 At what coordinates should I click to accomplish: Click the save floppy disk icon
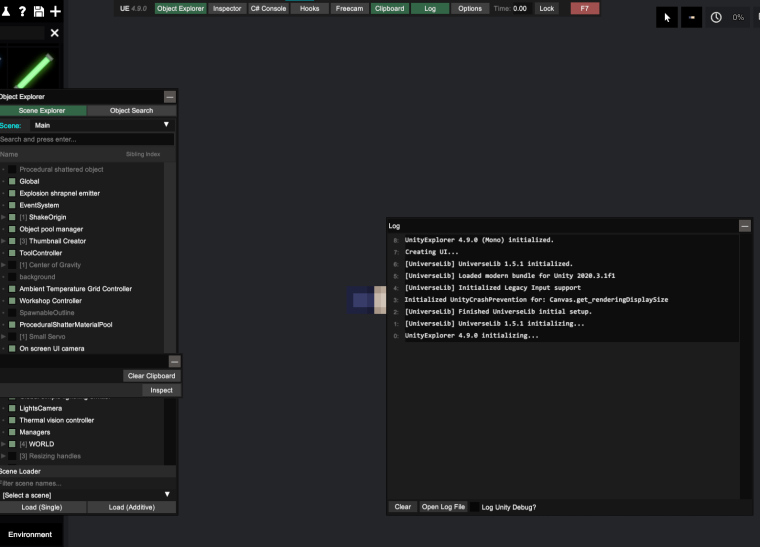coord(39,11)
